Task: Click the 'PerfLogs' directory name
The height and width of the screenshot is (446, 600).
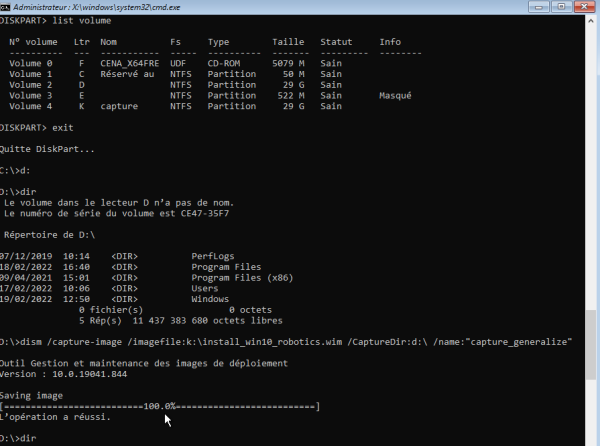Action: [213, 256]
